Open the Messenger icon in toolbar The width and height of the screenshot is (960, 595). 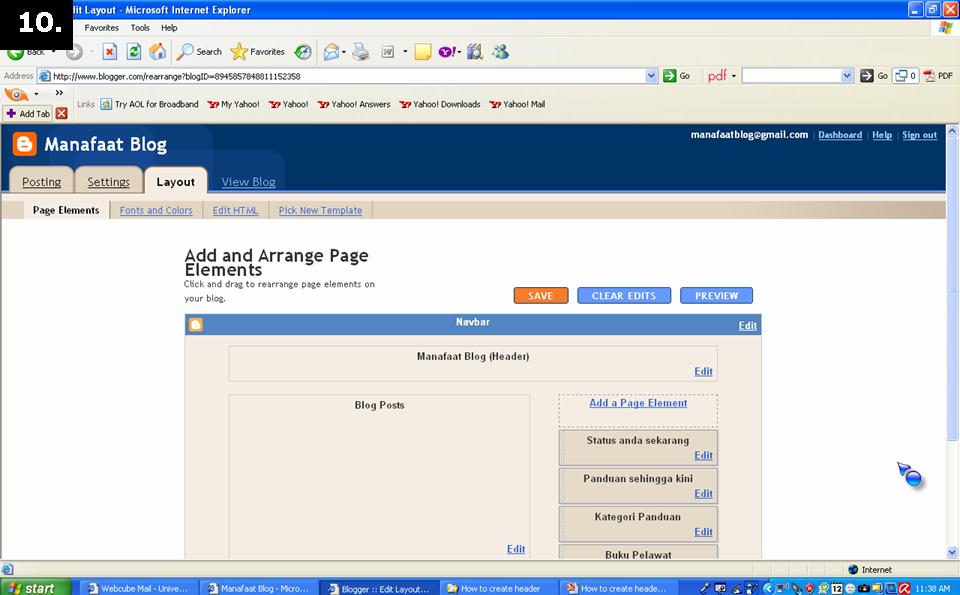500,52
